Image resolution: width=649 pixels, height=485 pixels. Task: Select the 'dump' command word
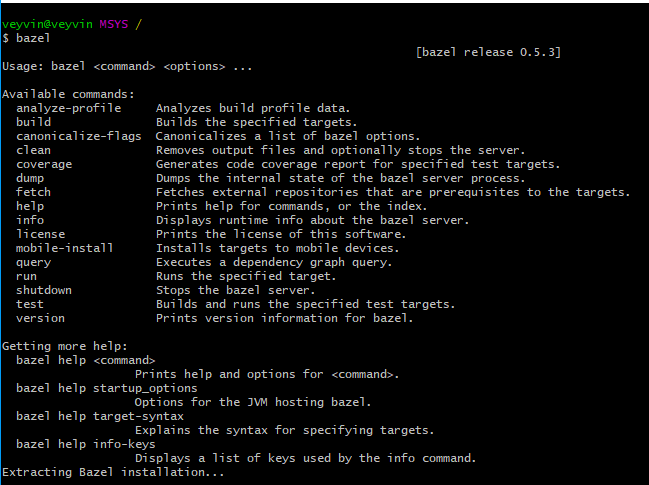pos(30,178)
